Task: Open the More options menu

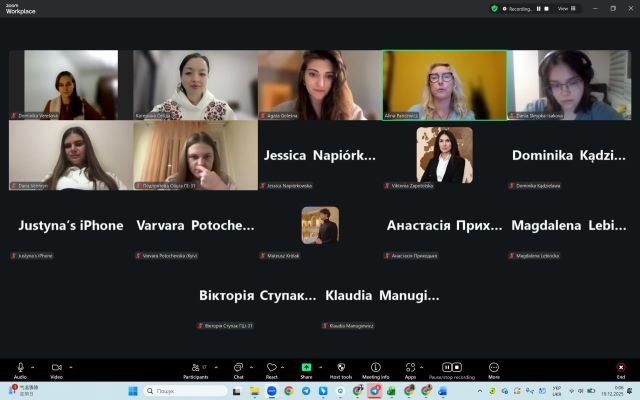Action: (494, 367)
